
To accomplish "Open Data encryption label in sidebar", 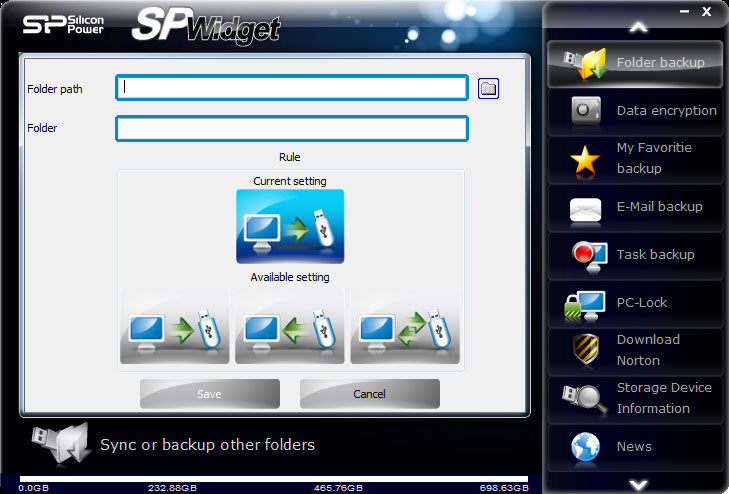I will pos(666,111).
